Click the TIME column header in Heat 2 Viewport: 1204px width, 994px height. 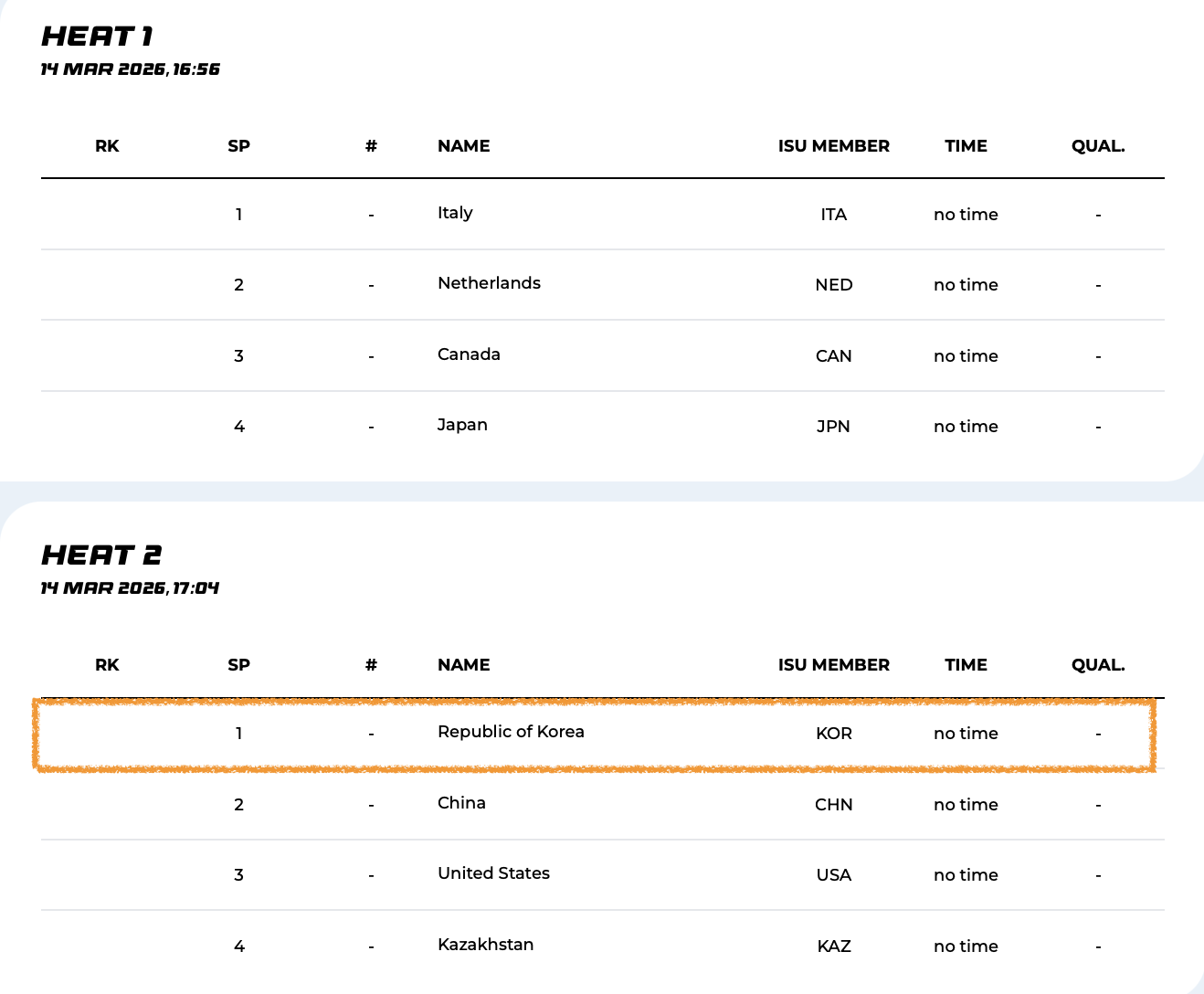(966, 665)
